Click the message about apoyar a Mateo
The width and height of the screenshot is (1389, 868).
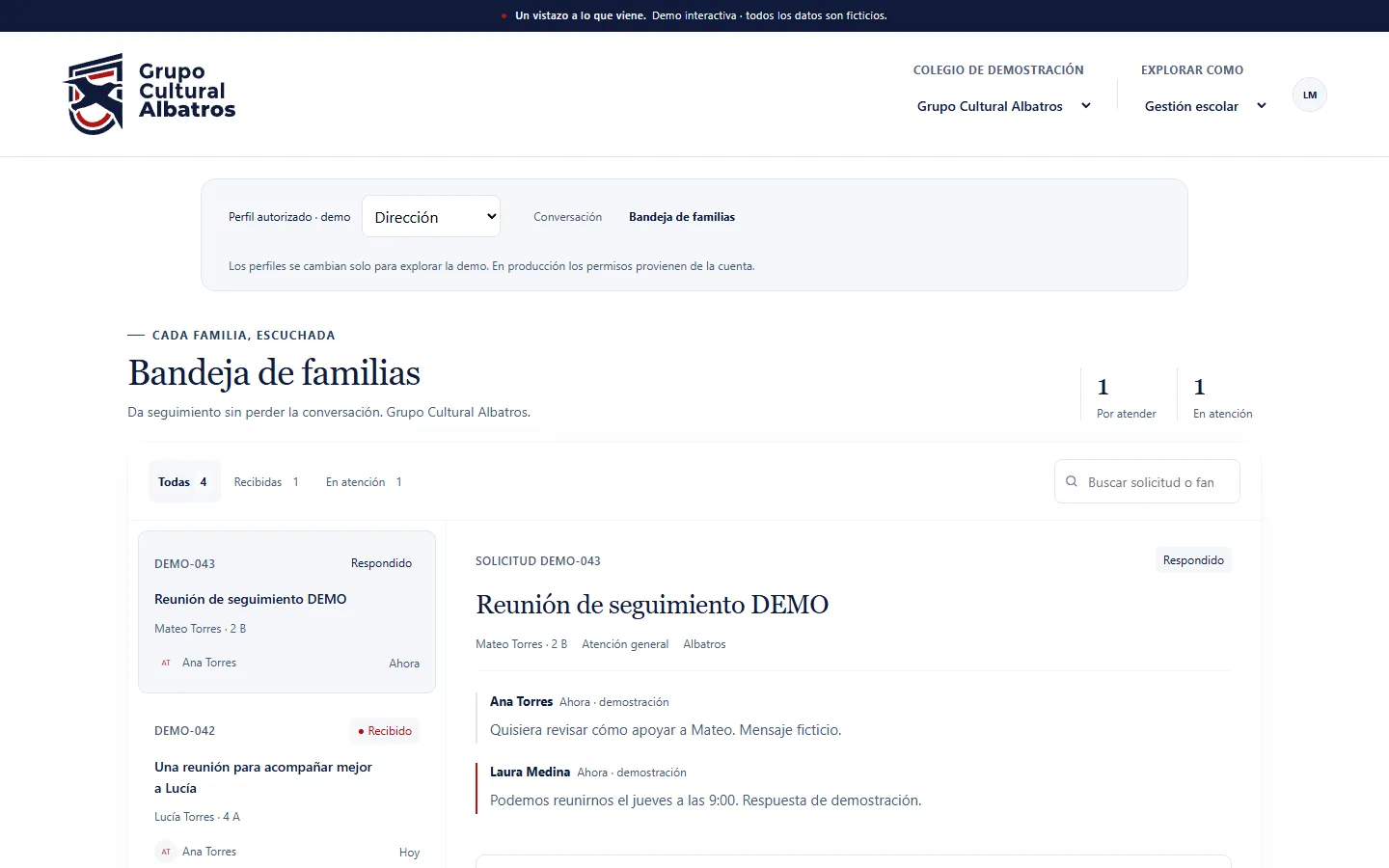tap(666, 730)
